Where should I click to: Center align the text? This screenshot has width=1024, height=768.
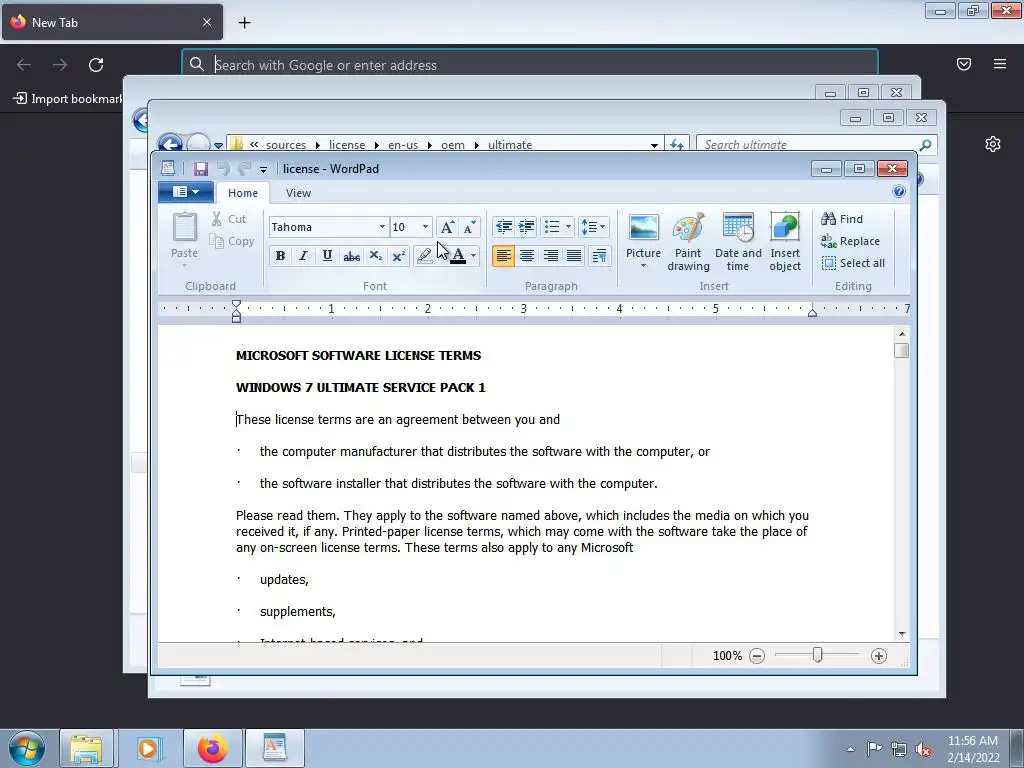click(526, 255)
